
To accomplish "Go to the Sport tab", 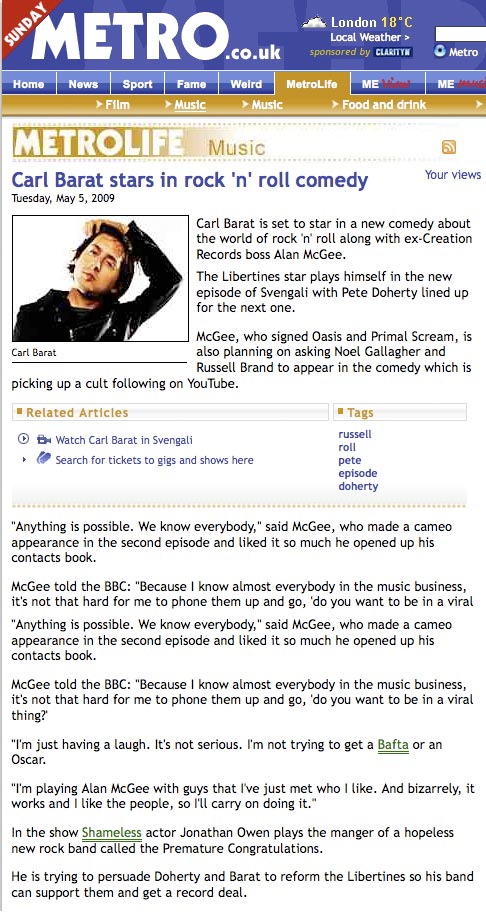I will [137, 84].
